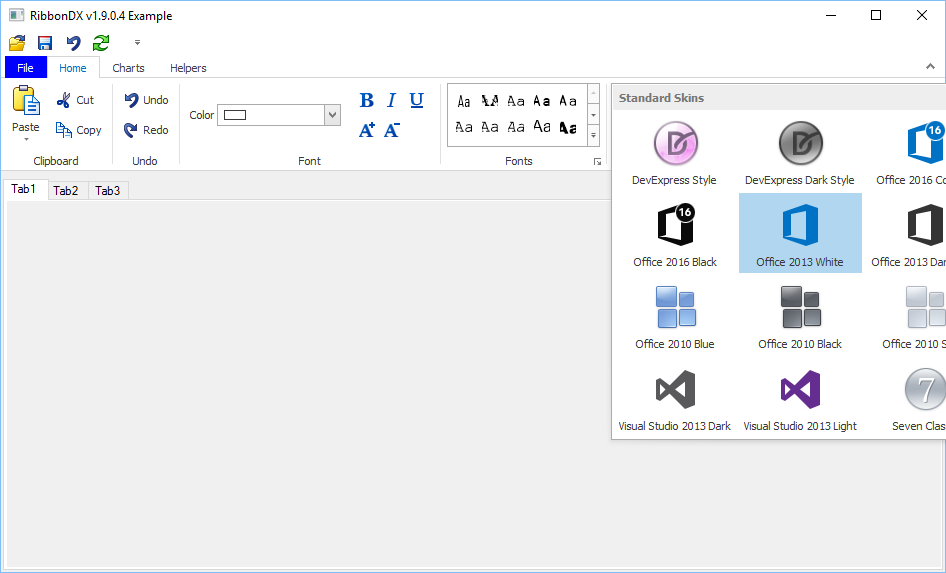Viewport: 946px width, 573px height.
Task: Choose the DevExpress Style skin
Action: pos(675,153)
